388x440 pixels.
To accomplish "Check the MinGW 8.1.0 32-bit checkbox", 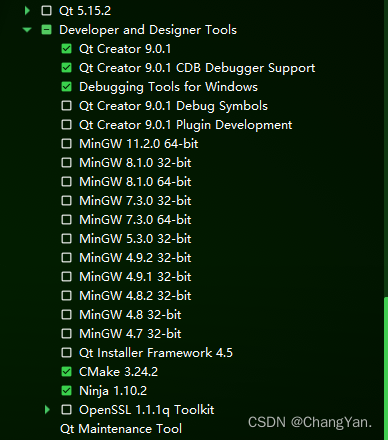I will [66, 163].
